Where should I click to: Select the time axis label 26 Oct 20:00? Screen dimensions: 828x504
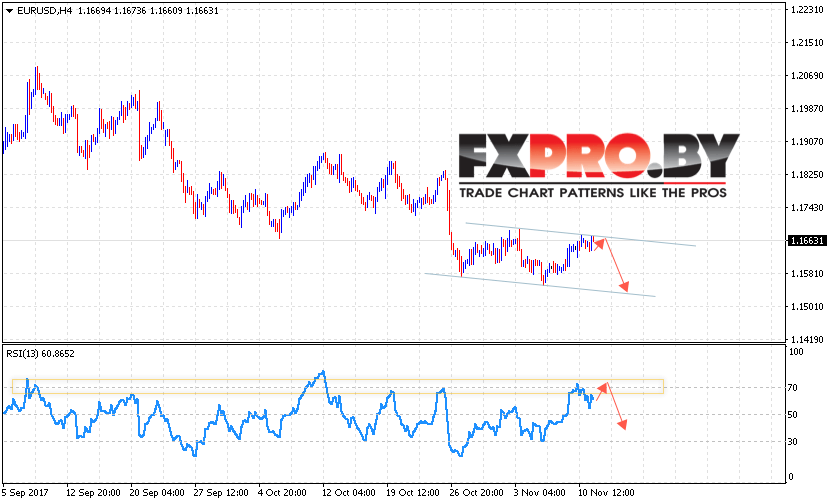pos(476,493)
